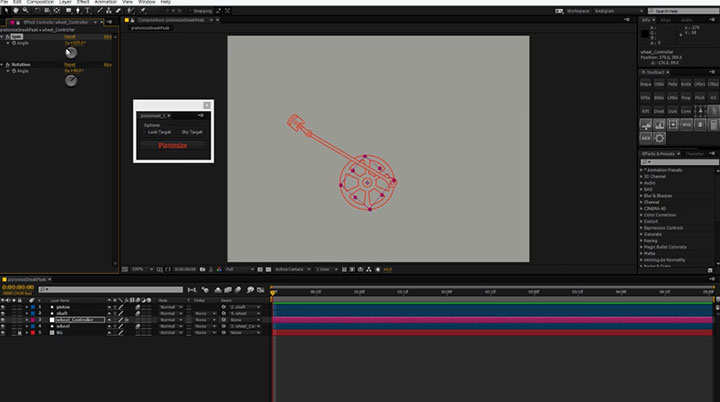Click the Graph Editor timeline icon
This screenshot has height=402, width=720.
260,290
